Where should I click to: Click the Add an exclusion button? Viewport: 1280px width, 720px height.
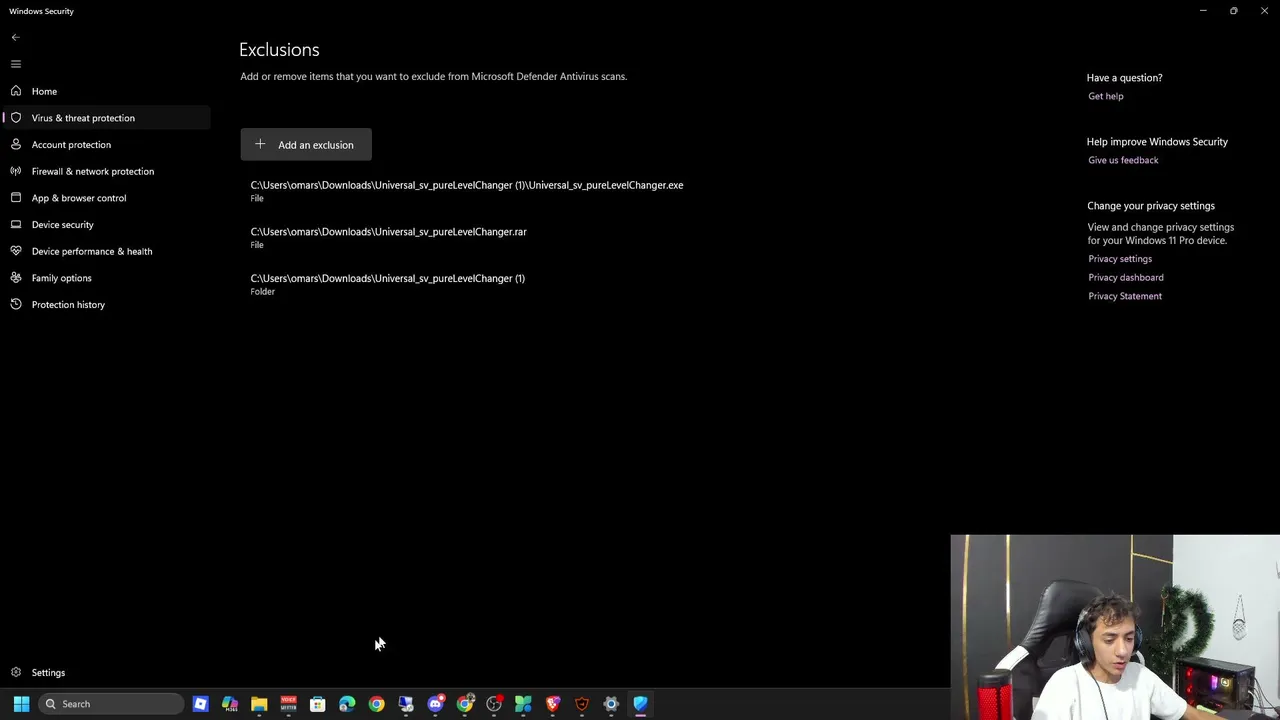(x=306, y=145)
